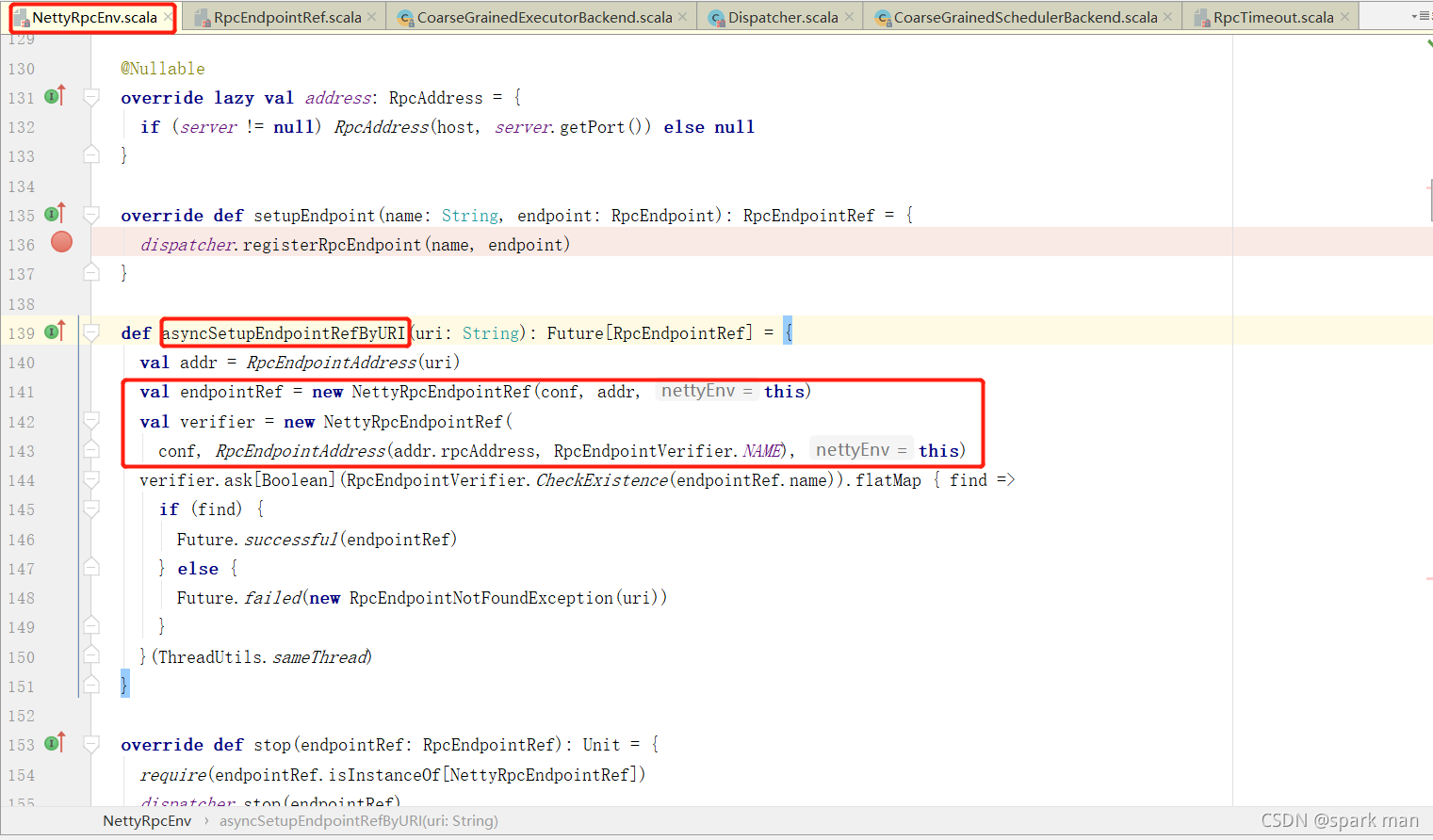1433x840 pixels.
Task: Click line number 144 in the gutter
Action: coord(21,480)
